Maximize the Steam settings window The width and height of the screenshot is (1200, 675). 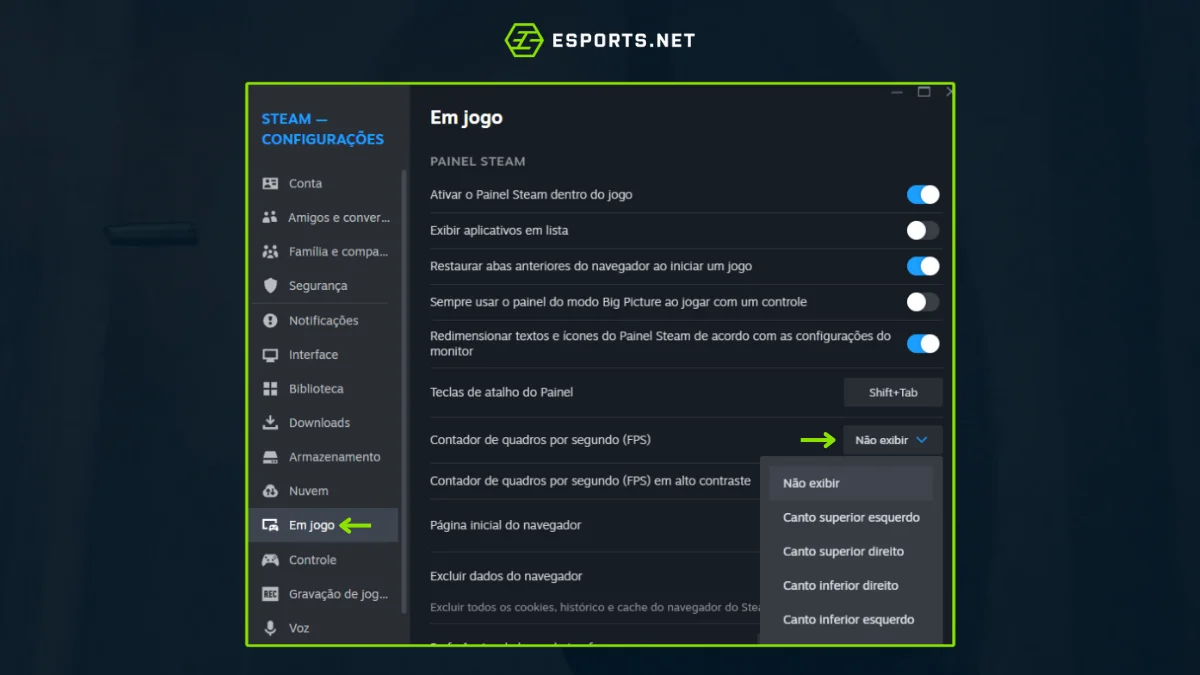[x=924, y=92]
